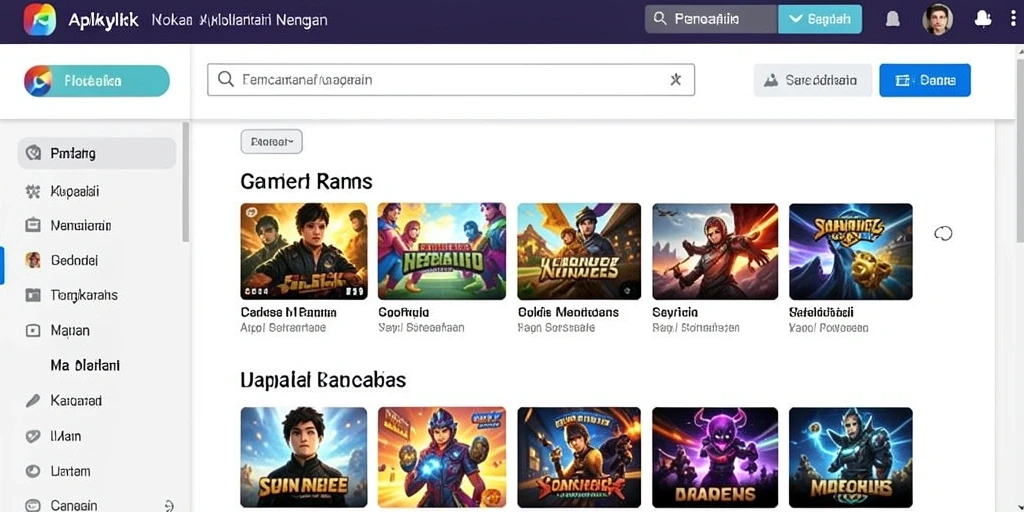This screenshot has height=512, width=1024.
Task: Open the teal Segdah dropdown
Action: [x=820, y=20]
